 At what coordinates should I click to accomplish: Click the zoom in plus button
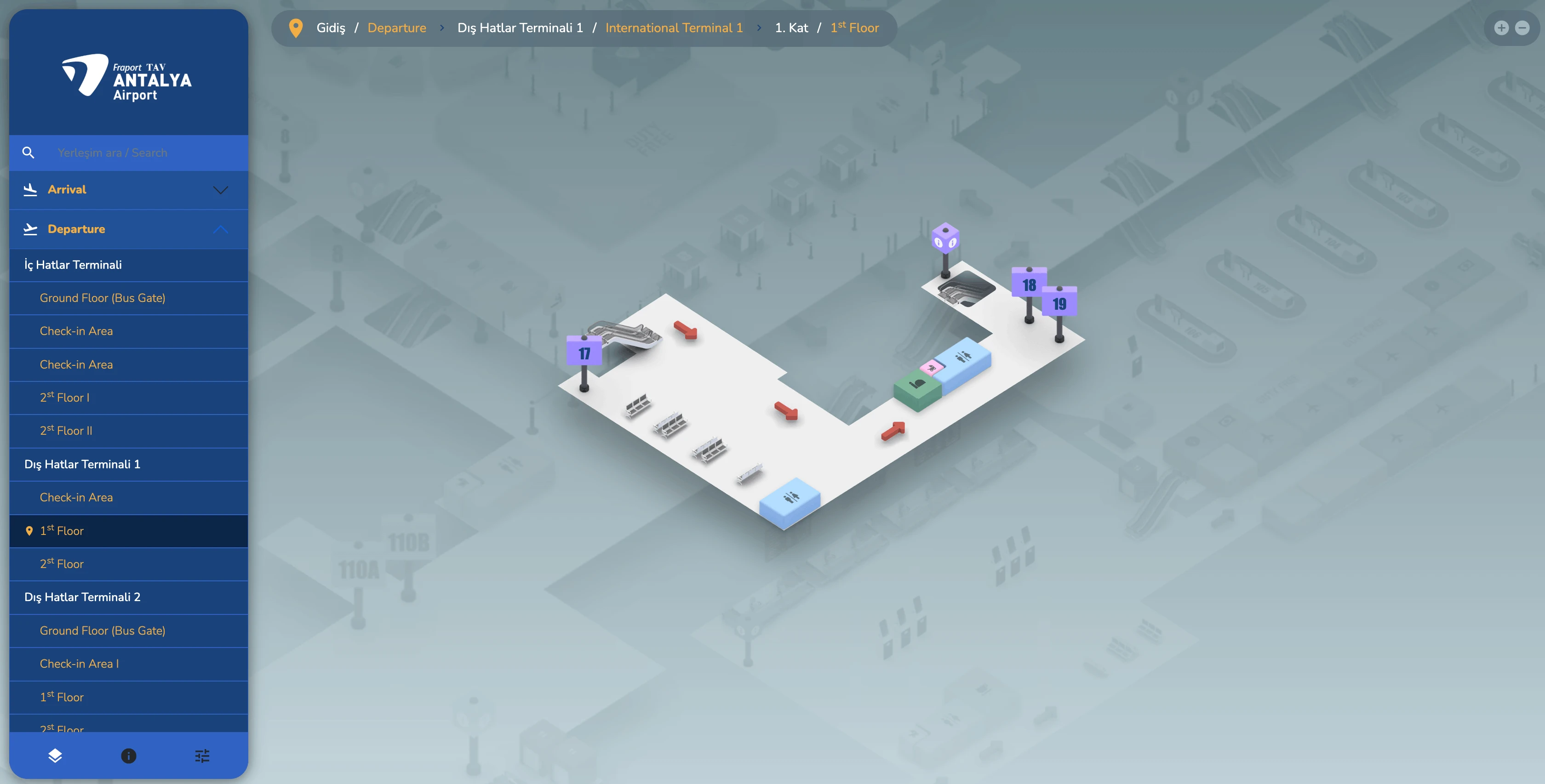1501,28
